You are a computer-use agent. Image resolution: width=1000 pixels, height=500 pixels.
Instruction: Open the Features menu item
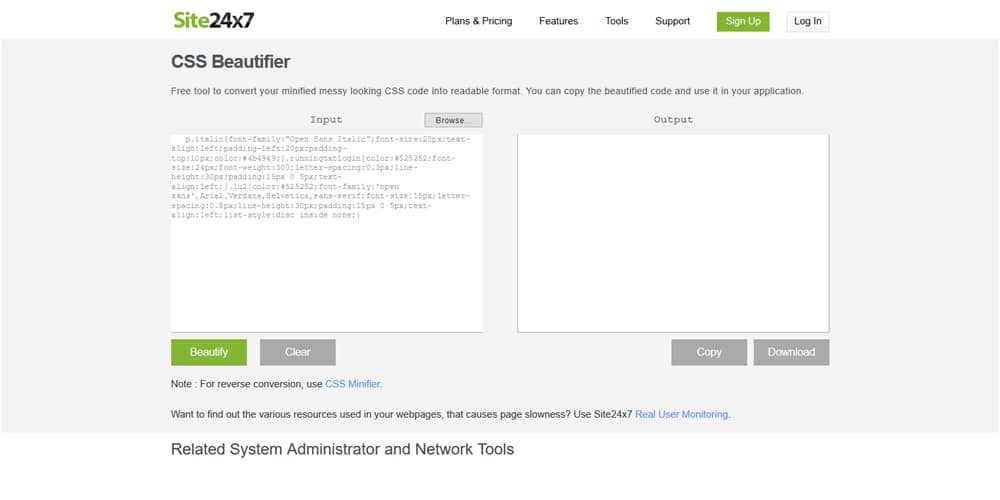click(x=559, y=21)
